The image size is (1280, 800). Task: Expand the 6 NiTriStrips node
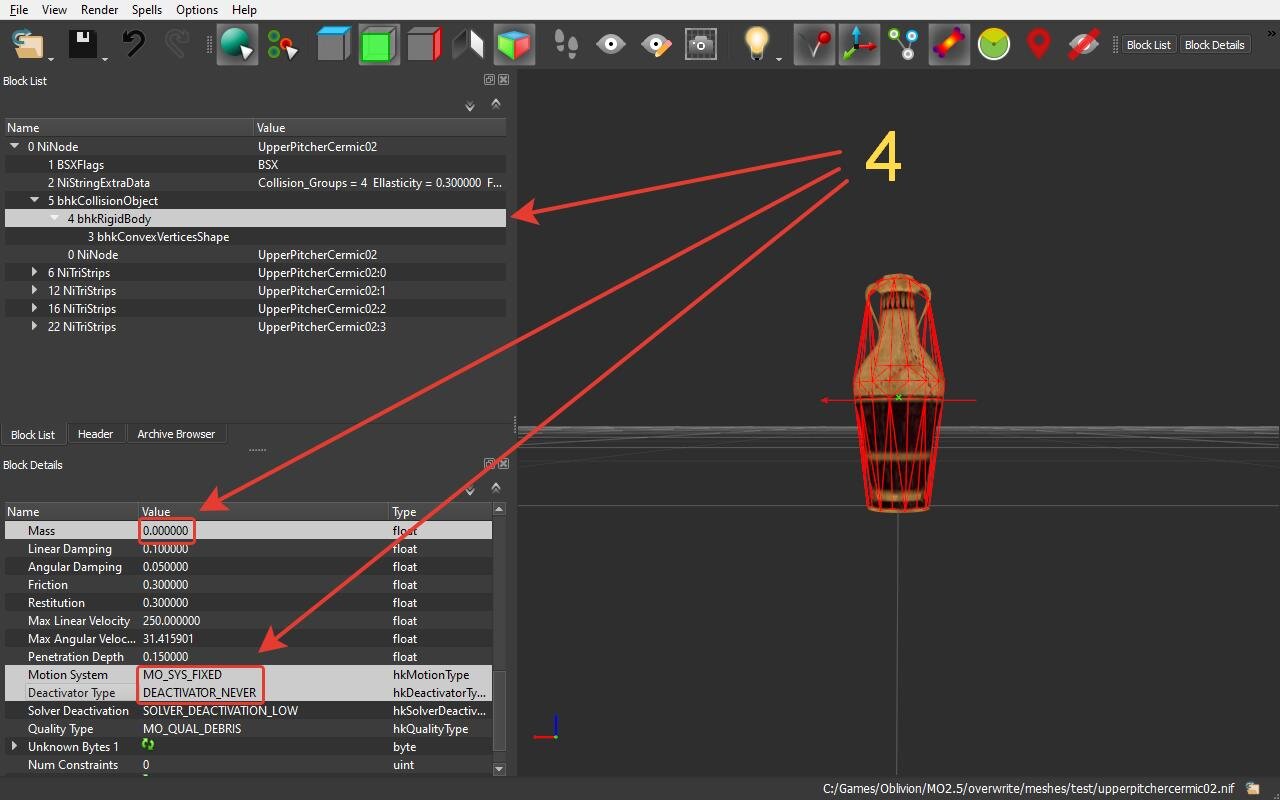tap(36, 272)
